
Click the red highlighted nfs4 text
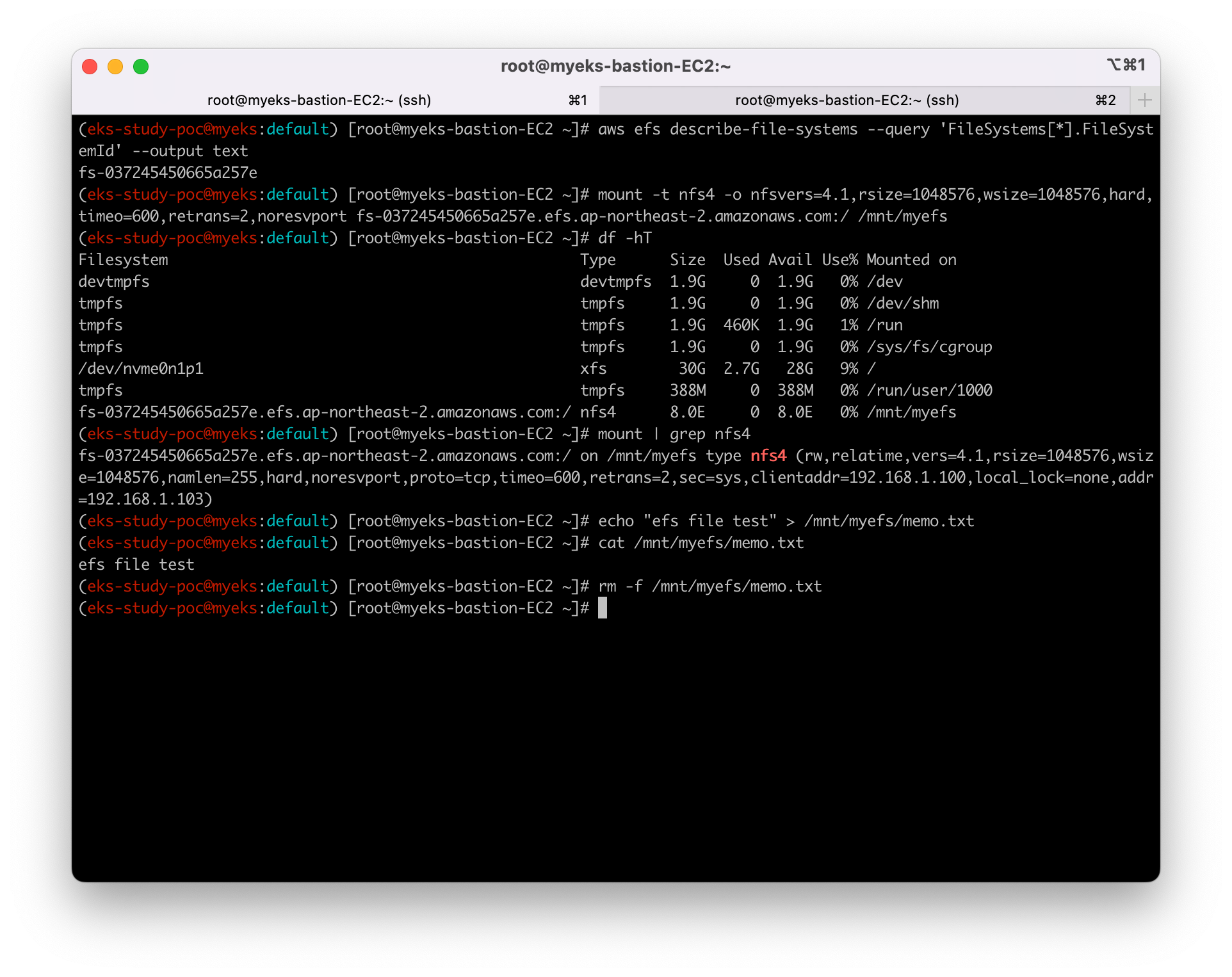[x=768, y=456]
